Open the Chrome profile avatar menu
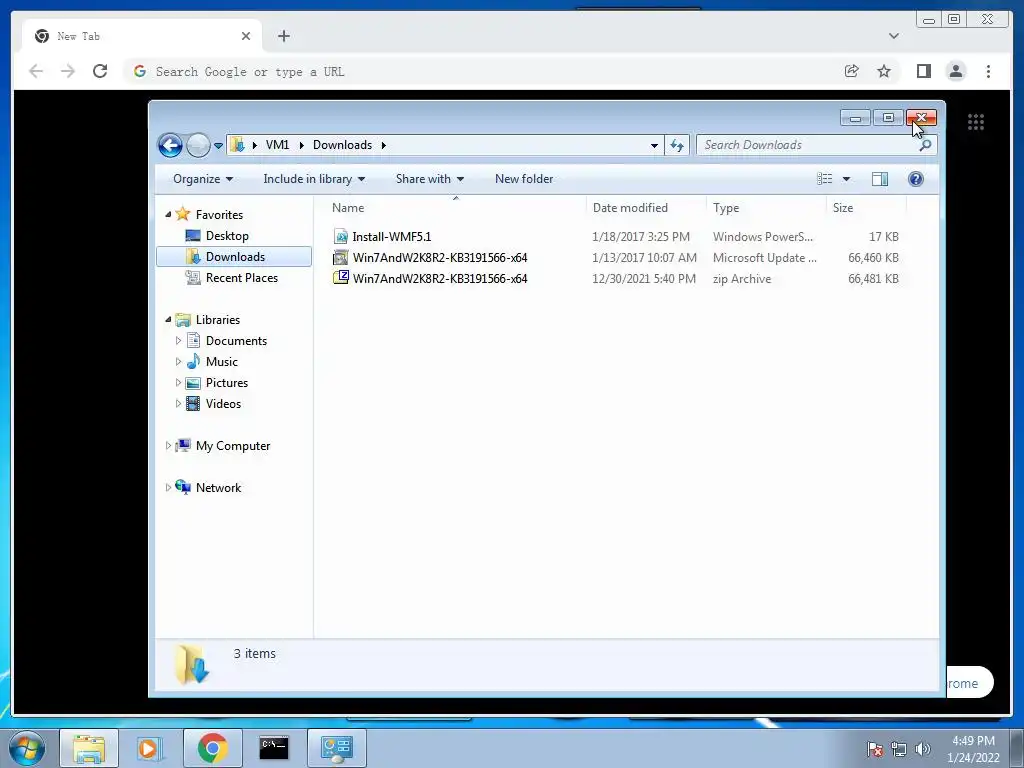The height and width of the screenshot is (768, 1024). [955, 71]
